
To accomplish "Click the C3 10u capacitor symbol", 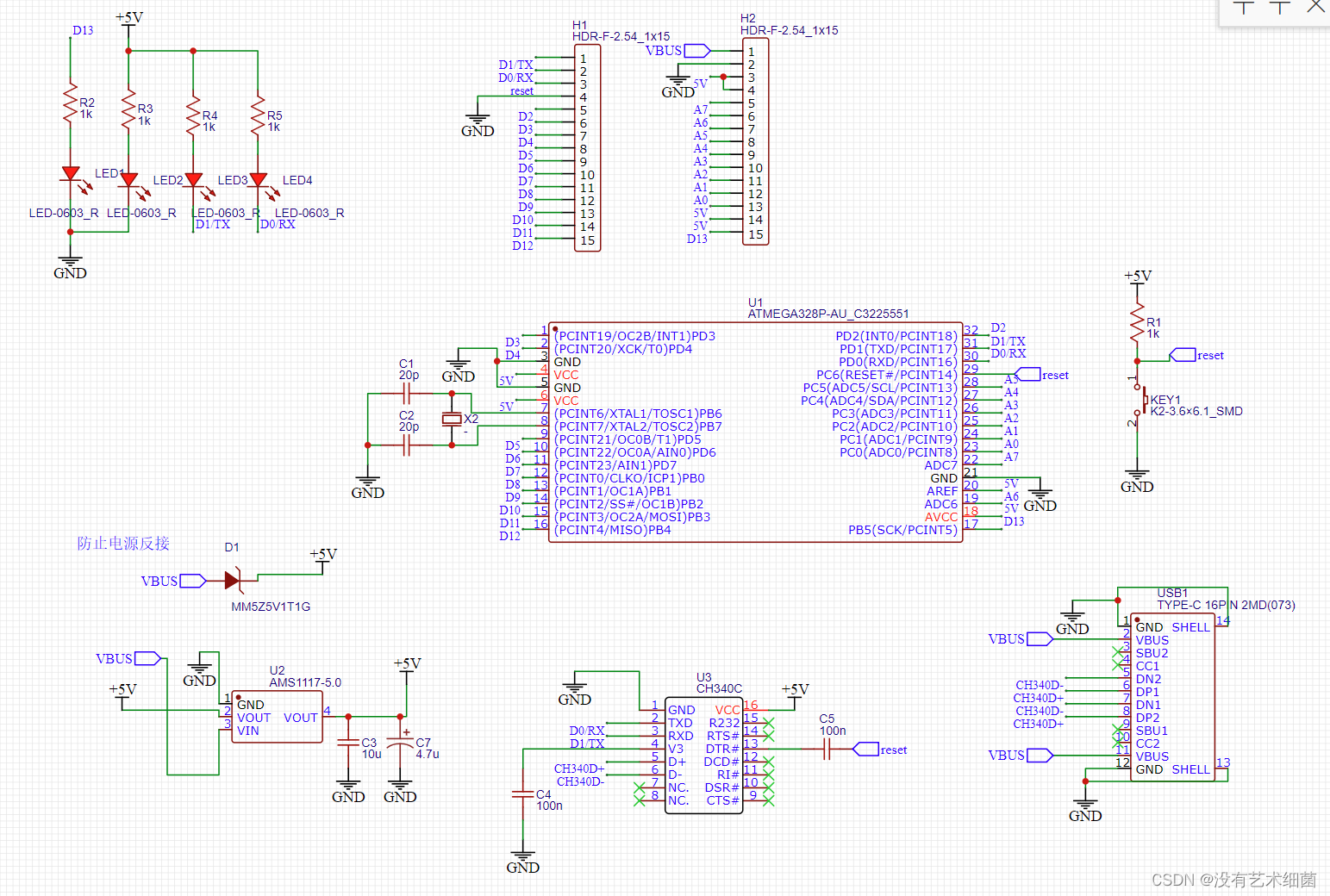I will click(348, 743).
